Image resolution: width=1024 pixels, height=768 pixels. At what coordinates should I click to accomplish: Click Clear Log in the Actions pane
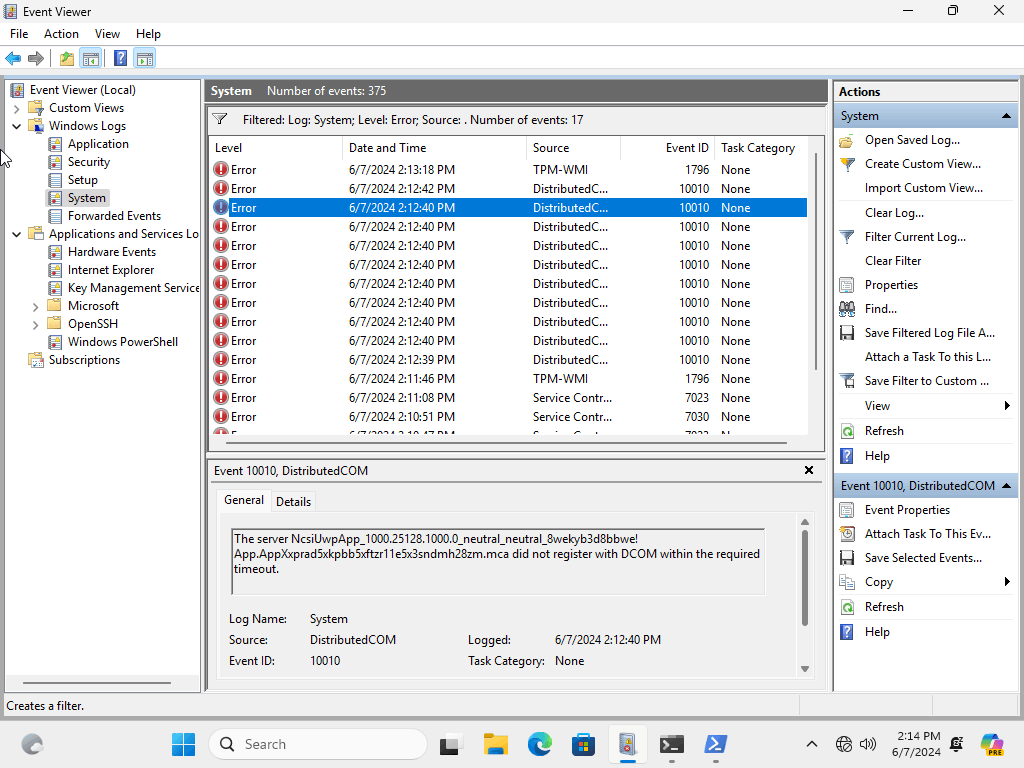(x=894, y=213)
